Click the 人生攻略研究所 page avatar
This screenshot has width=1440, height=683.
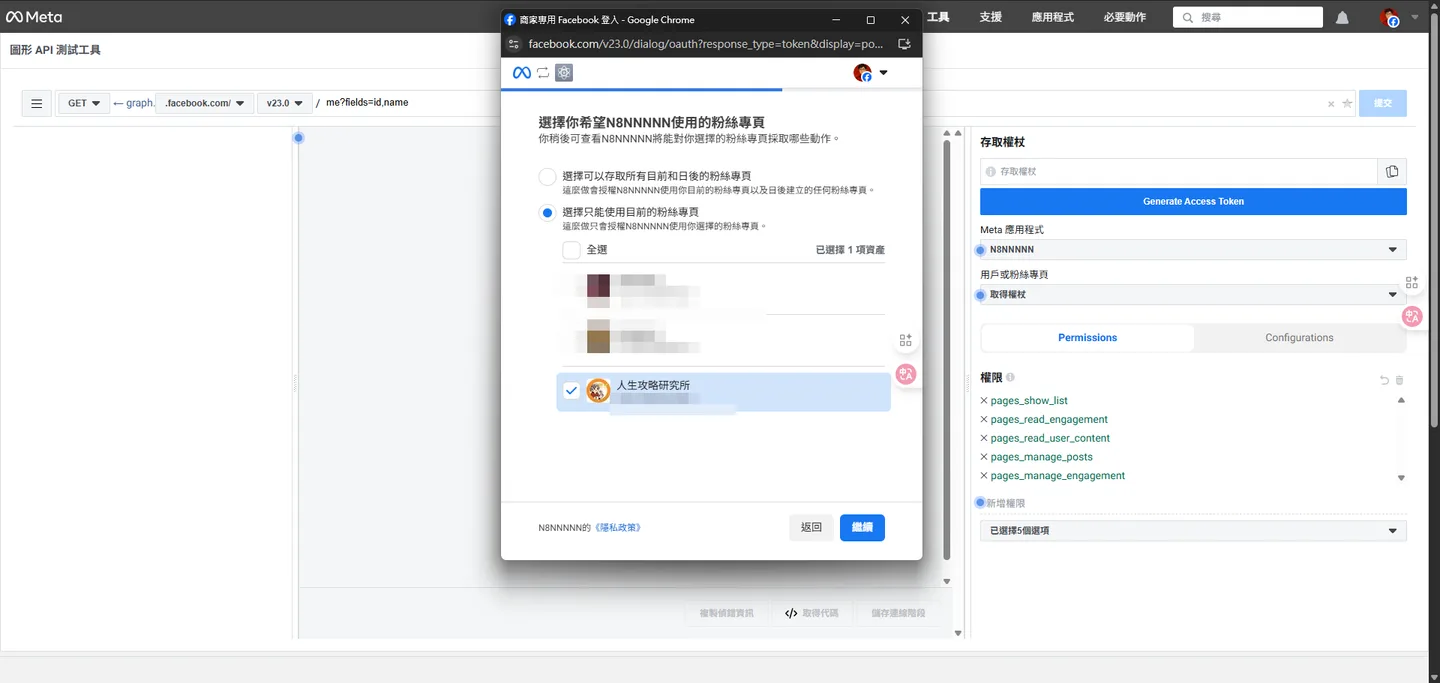[x=598, y=391]
